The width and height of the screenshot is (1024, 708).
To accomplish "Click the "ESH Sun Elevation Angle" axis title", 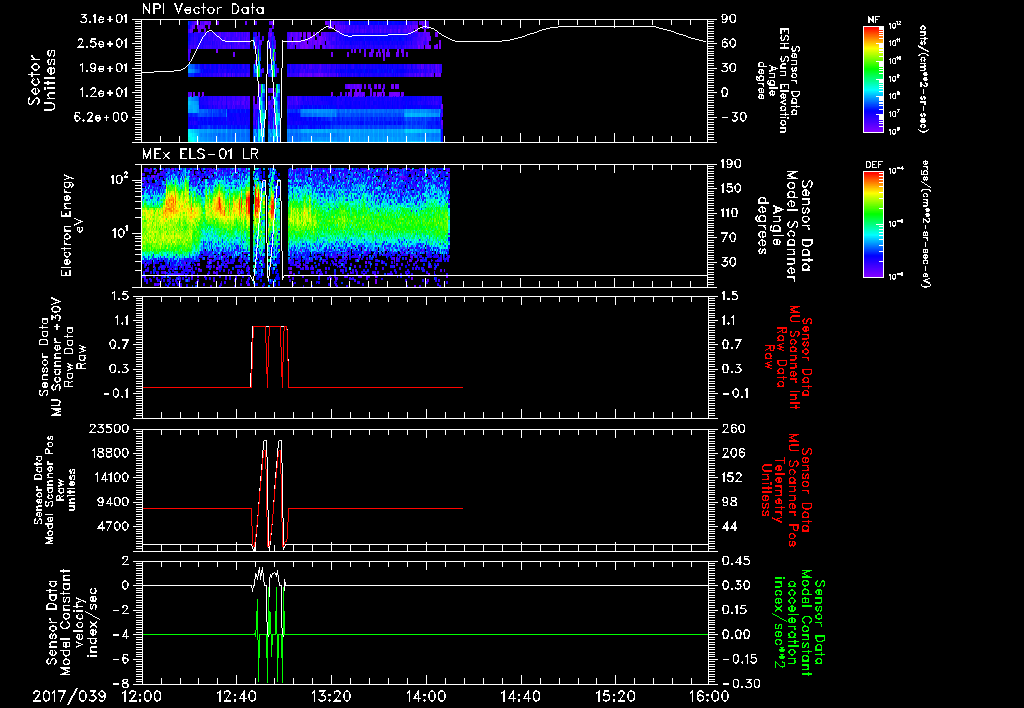I will pos(776,80).
